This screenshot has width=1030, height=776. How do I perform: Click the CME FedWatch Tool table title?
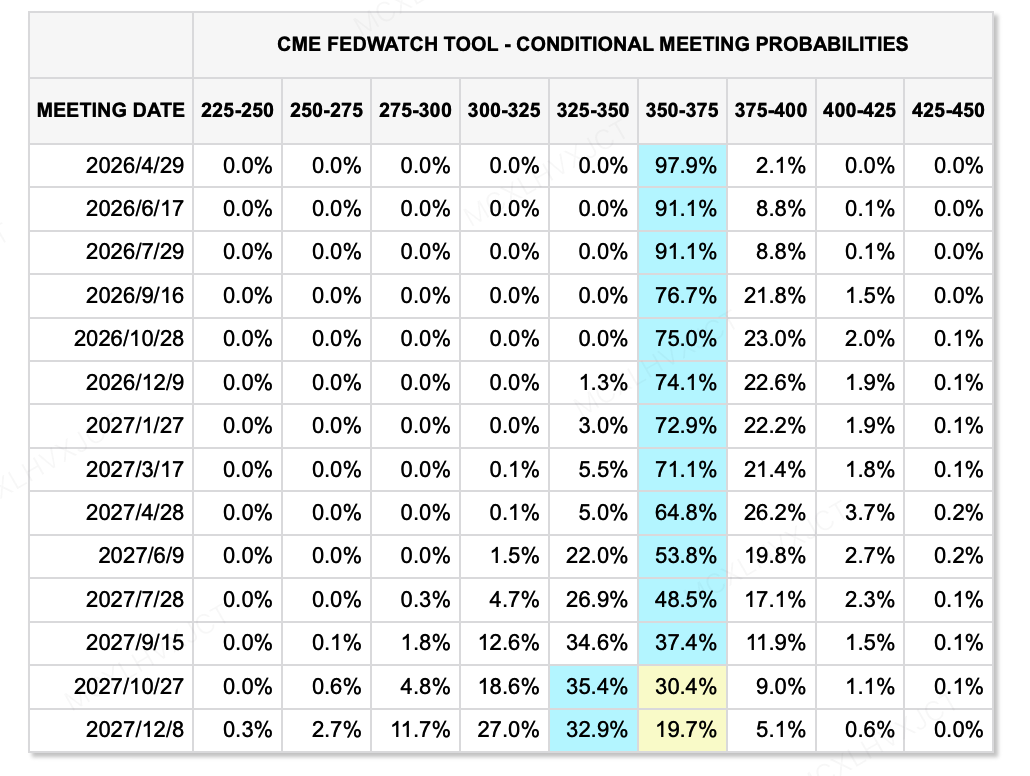pos(593,44)
